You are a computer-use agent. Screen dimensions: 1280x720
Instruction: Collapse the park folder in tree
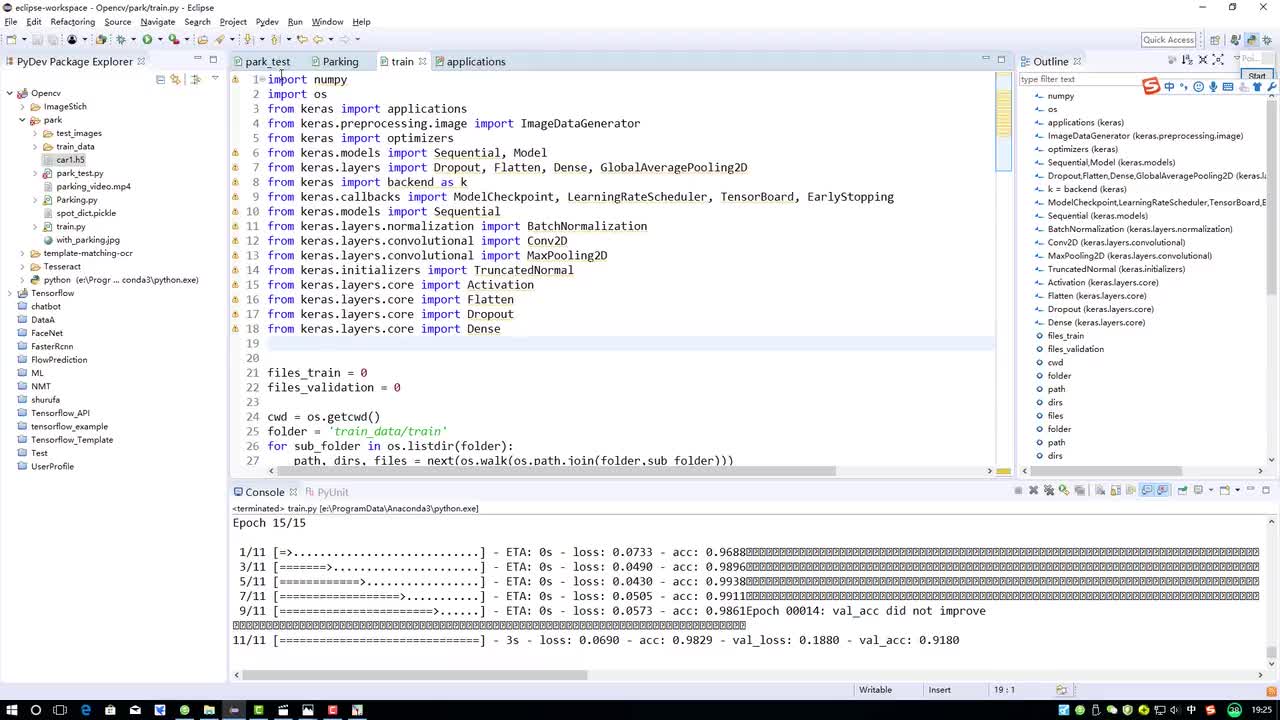point(22,120)
